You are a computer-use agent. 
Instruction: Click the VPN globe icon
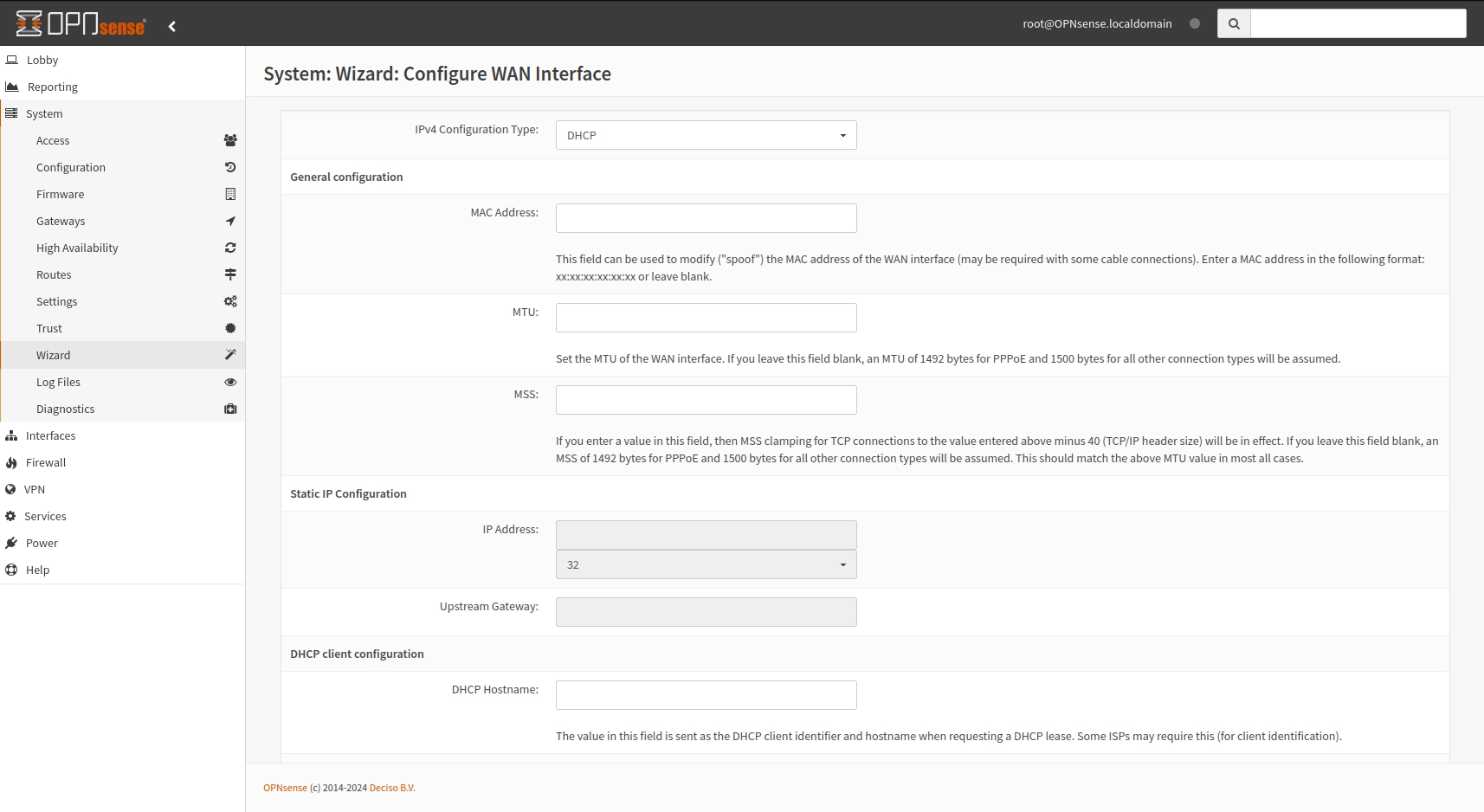(x=10, y=489)
